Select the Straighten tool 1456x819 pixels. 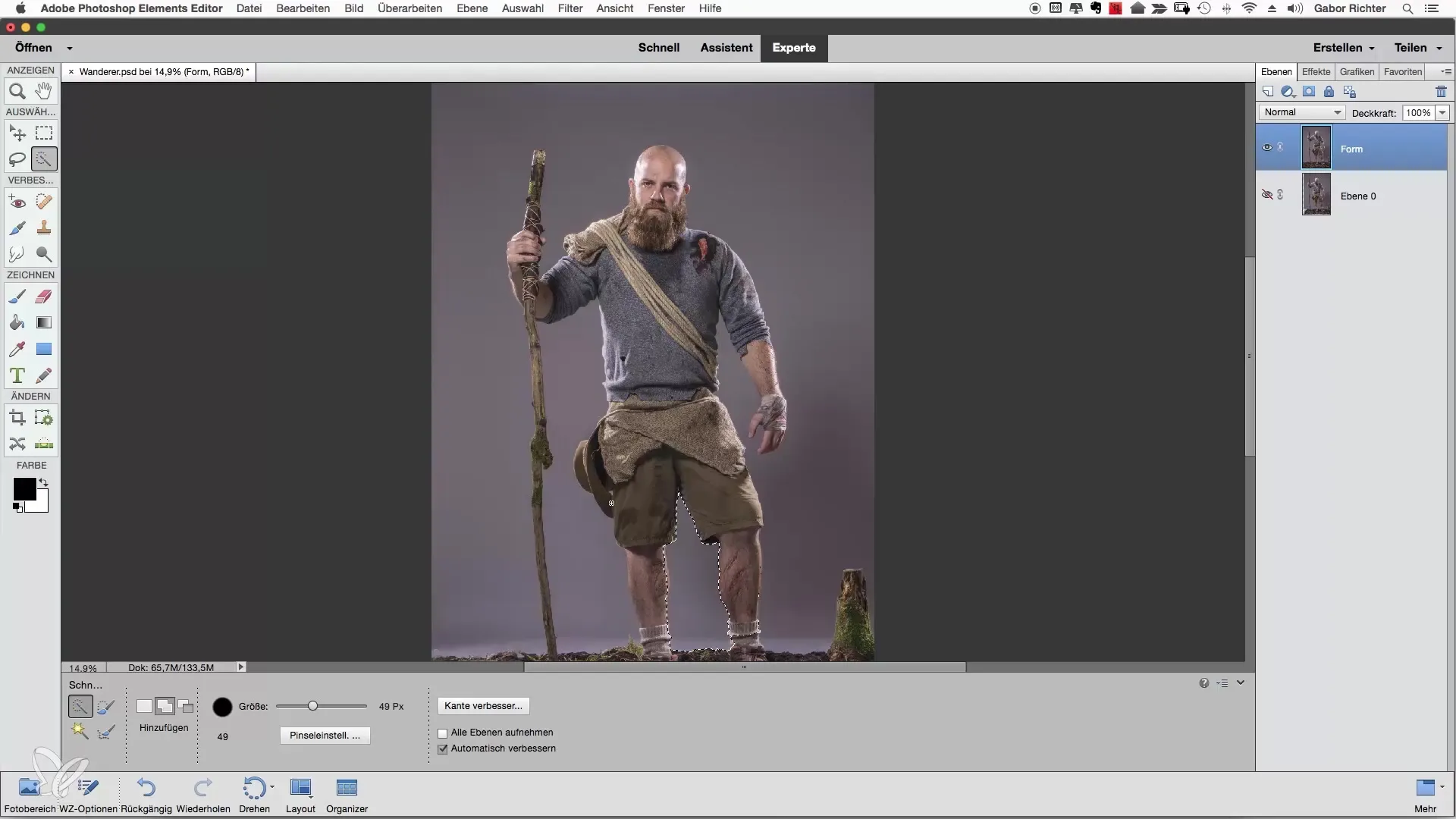pyautogui.click(x=44, y=444)
